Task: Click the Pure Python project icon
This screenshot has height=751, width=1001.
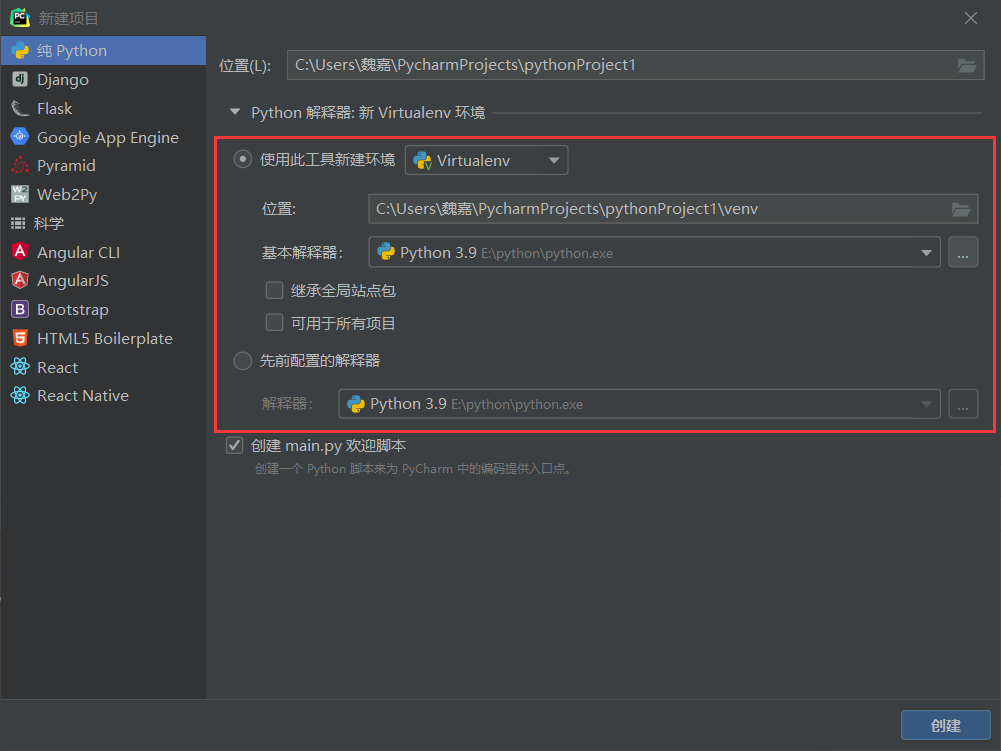Action: (20, 50)
